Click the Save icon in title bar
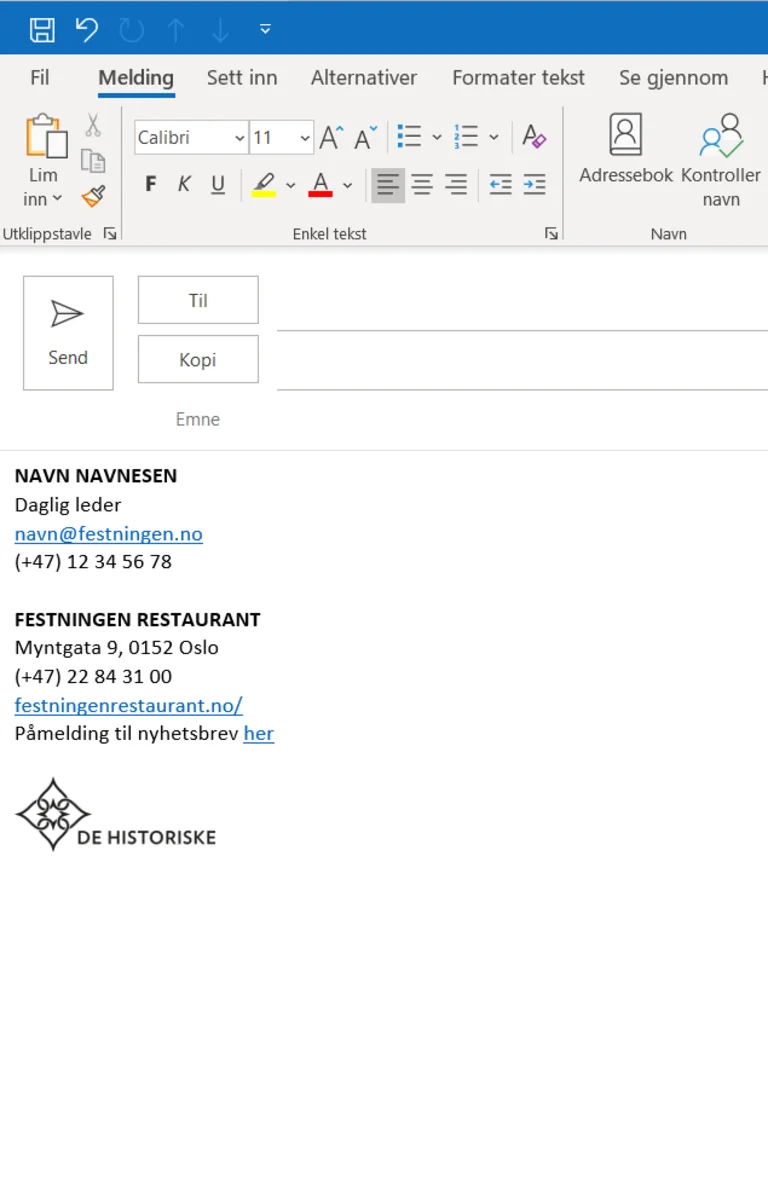This screenshot has height=1180, width=768. [x=42, y=30]
